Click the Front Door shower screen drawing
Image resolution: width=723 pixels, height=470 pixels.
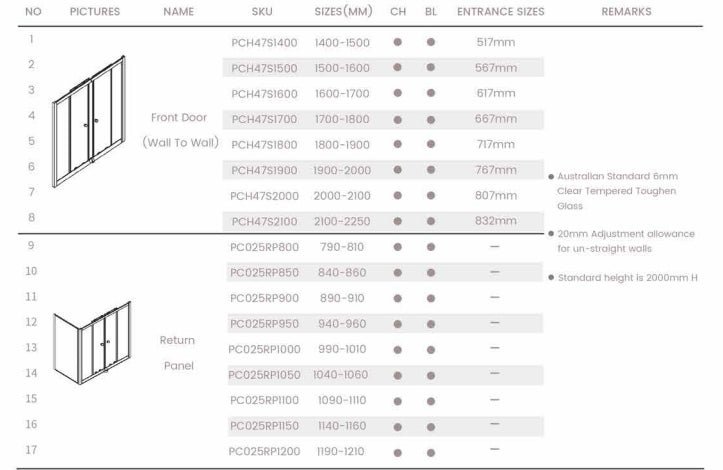[x=91, y=121]
